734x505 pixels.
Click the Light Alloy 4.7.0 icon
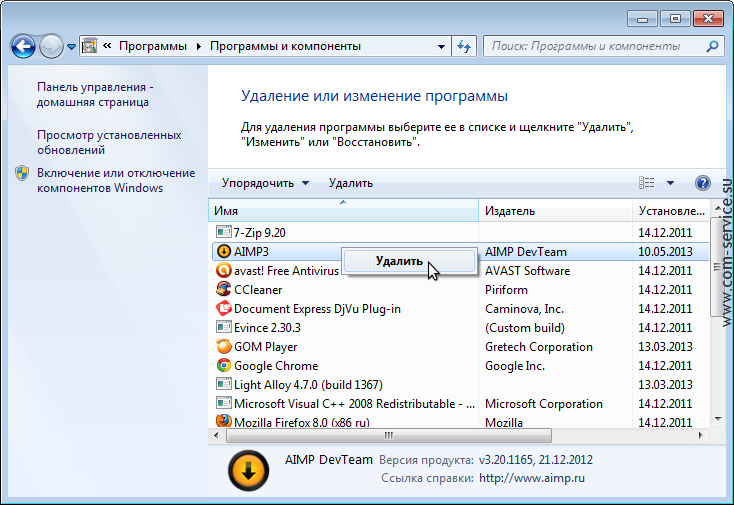[224, 384]
